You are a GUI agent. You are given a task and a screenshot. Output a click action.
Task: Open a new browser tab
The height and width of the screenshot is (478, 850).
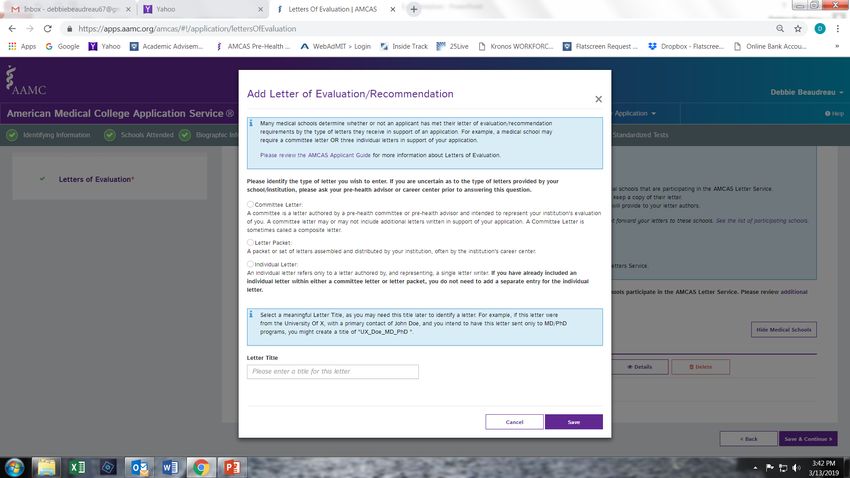pos(414,9)
